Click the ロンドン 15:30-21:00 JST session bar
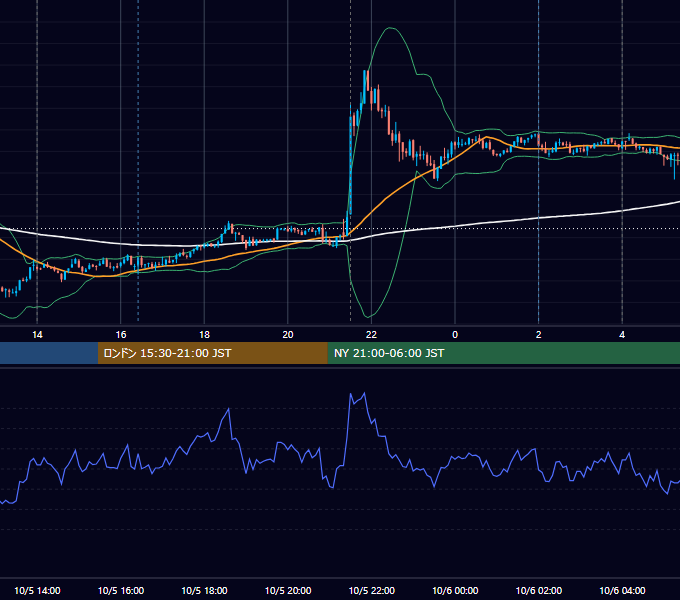The width and height of the screenshot is (680, 600). point(212,353)
